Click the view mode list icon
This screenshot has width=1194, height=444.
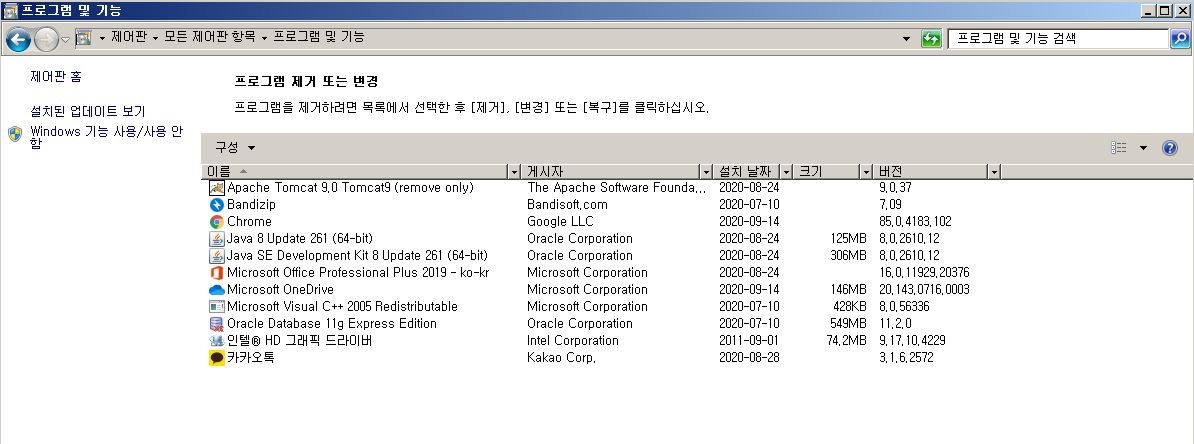point(1118,148)
